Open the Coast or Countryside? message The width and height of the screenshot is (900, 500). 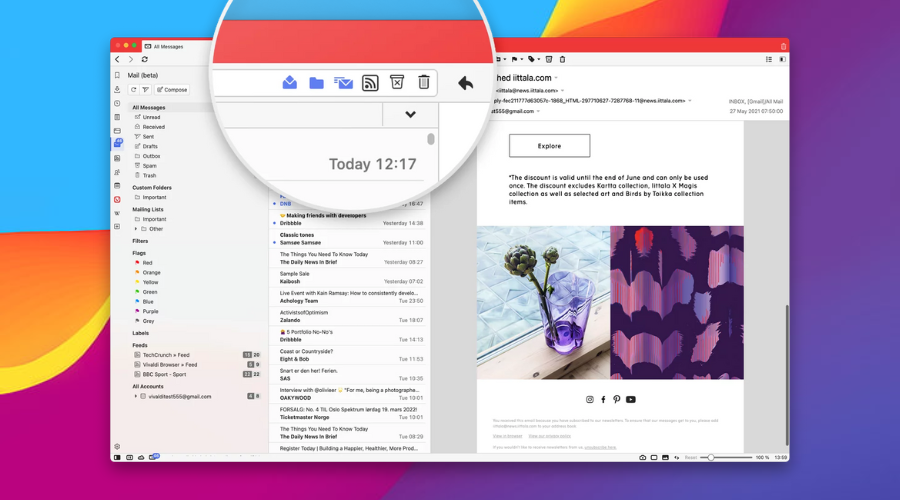coord(349,355)
